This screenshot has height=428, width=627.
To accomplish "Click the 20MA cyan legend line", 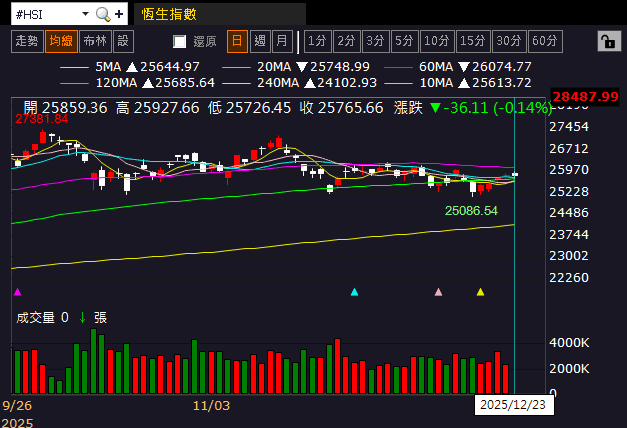I will point(236,67).
